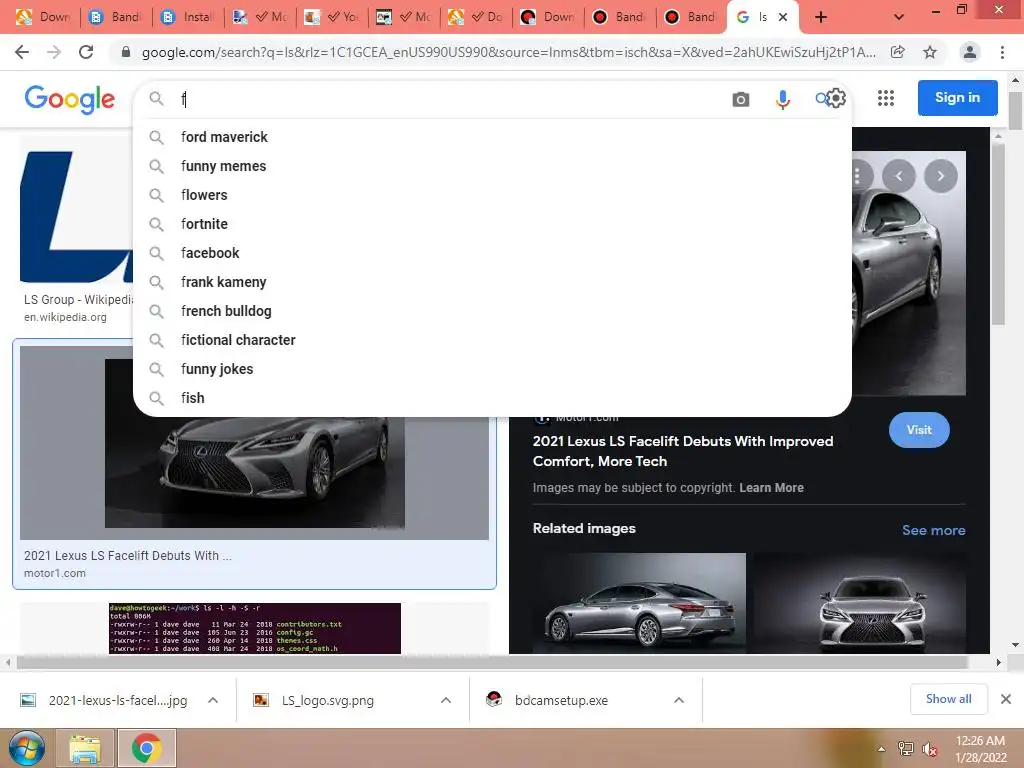Click the motor1.com source under selected result
Screen dimensions: 1024x768
click(x=55, y=573)
